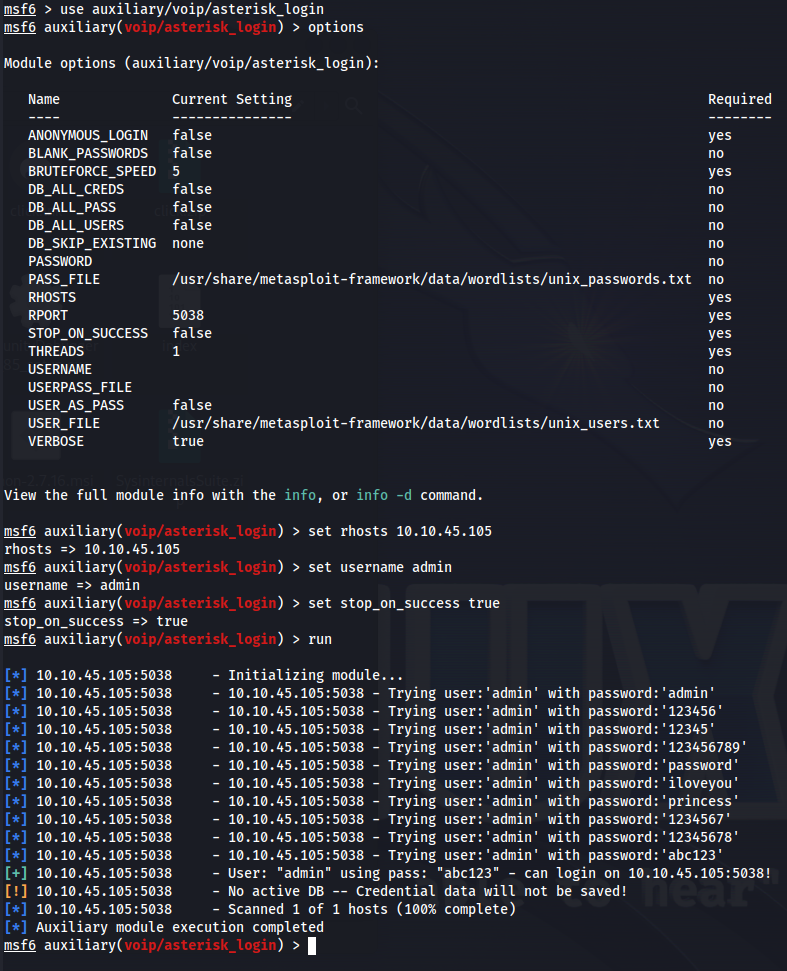This screenshot has width=787, height=971.
Task: Select the attempt with password '1234567'
Action: (x=368, y=818)
